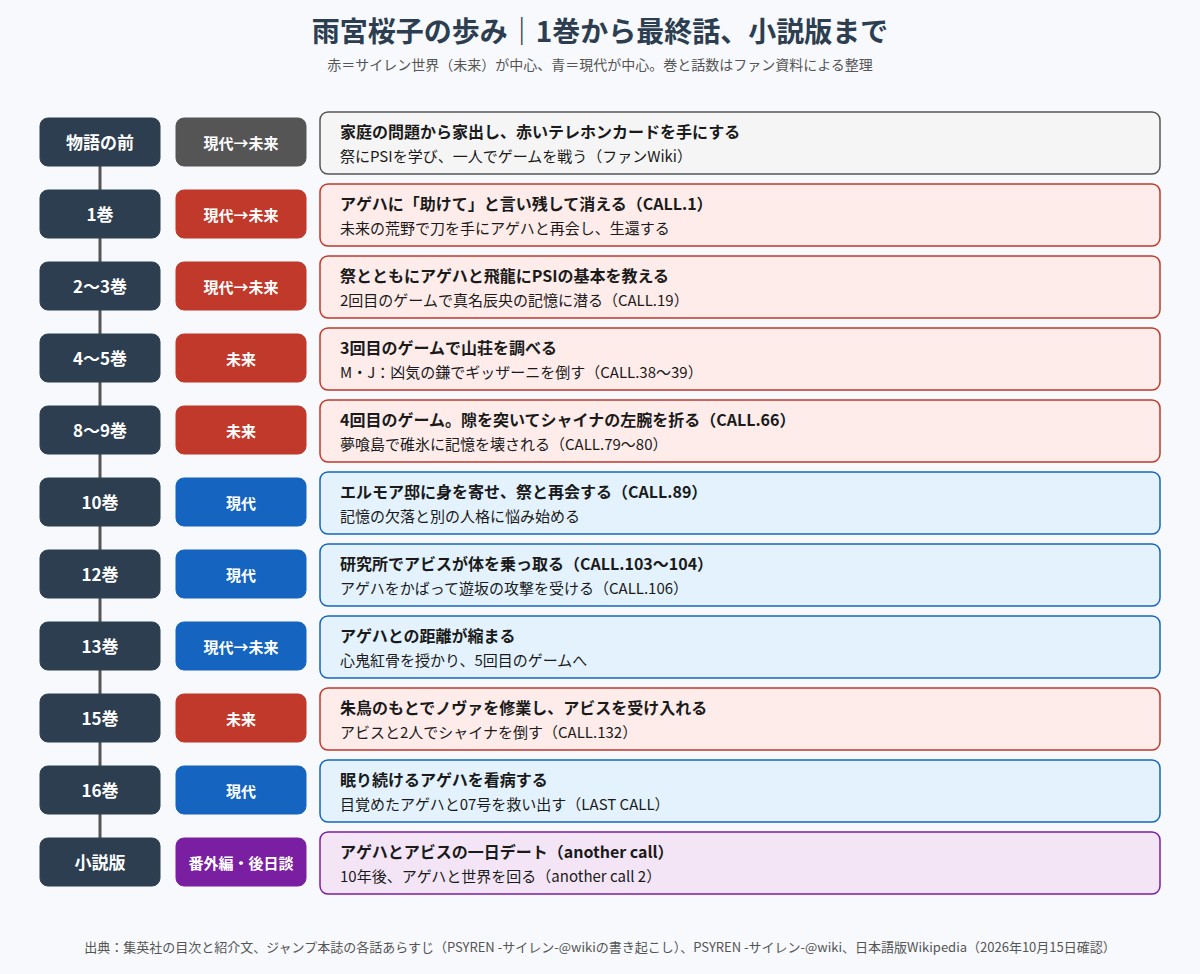Click the legend line about 赤＝サイレン世界
The height and width of the screenshot is (974, 1200).
[600, 65]
